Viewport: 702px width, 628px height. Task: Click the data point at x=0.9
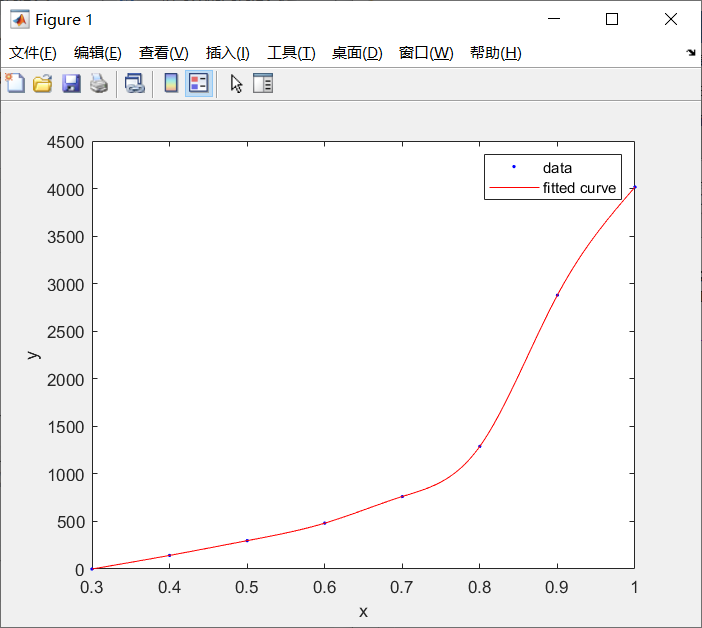point(557,295)
